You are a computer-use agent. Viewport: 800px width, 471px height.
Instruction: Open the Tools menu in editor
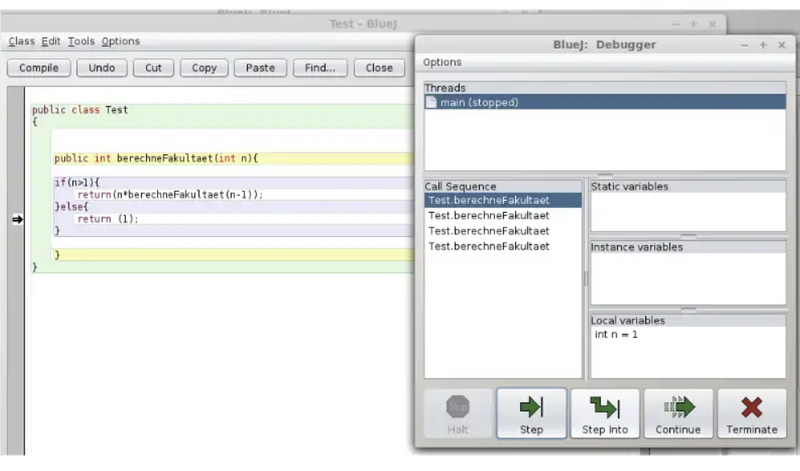pos(81,41)
